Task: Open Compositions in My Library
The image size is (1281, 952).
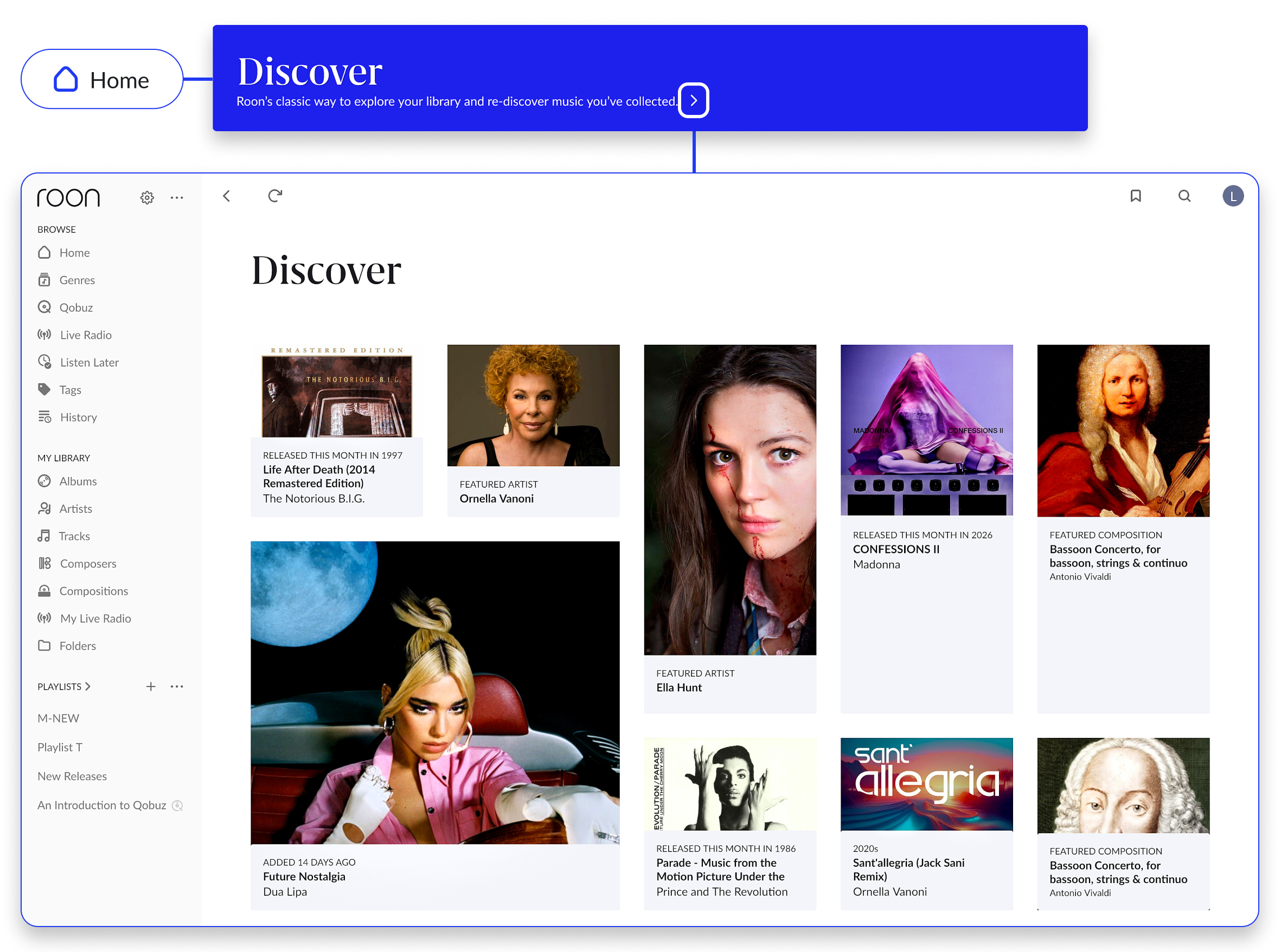Action: click(x=94, y=591)
